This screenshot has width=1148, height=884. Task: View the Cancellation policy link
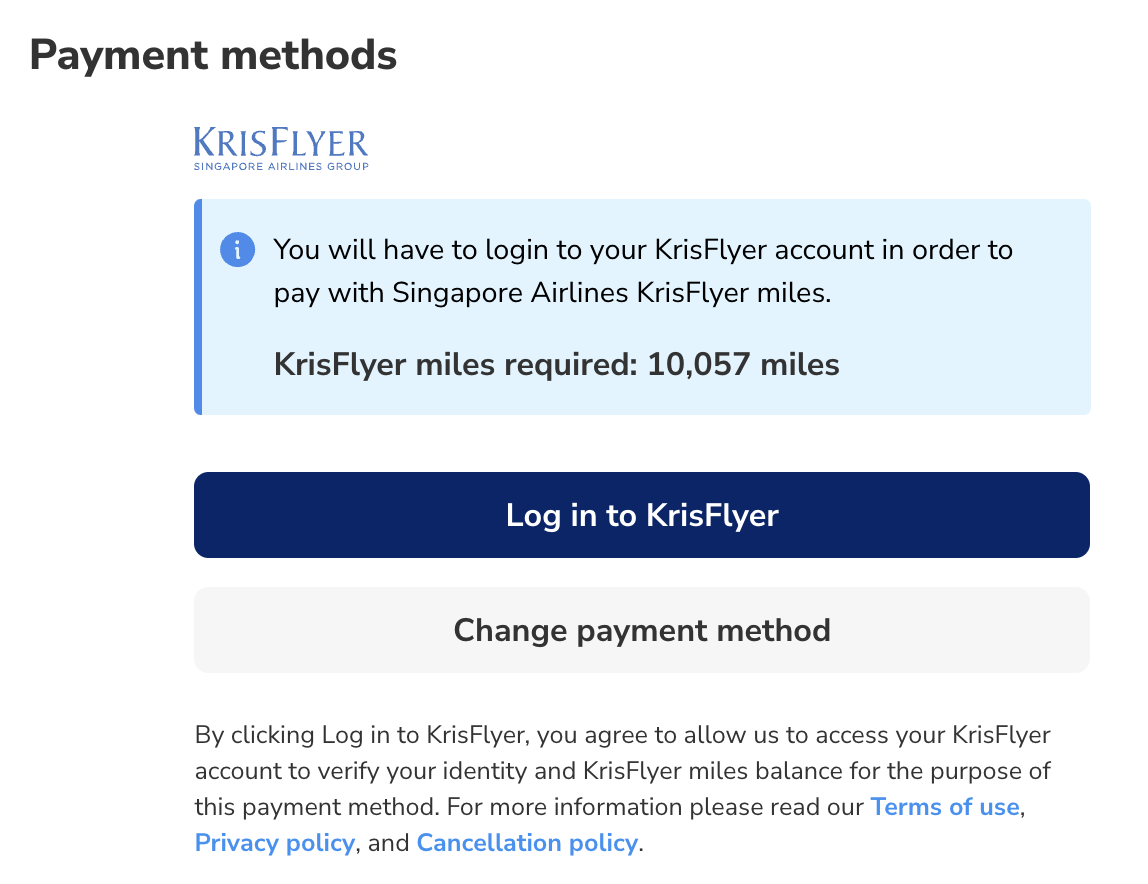pyautogui.click(x=526, y=843)
